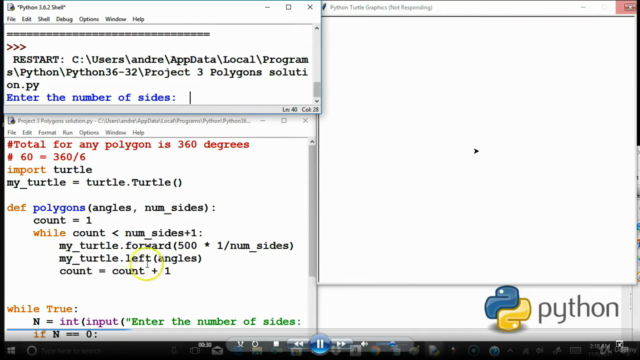Viewport: 640px width, 360px height.
Task: Close the Python Turtle Graphics window
Action: (x=630, y=7)
